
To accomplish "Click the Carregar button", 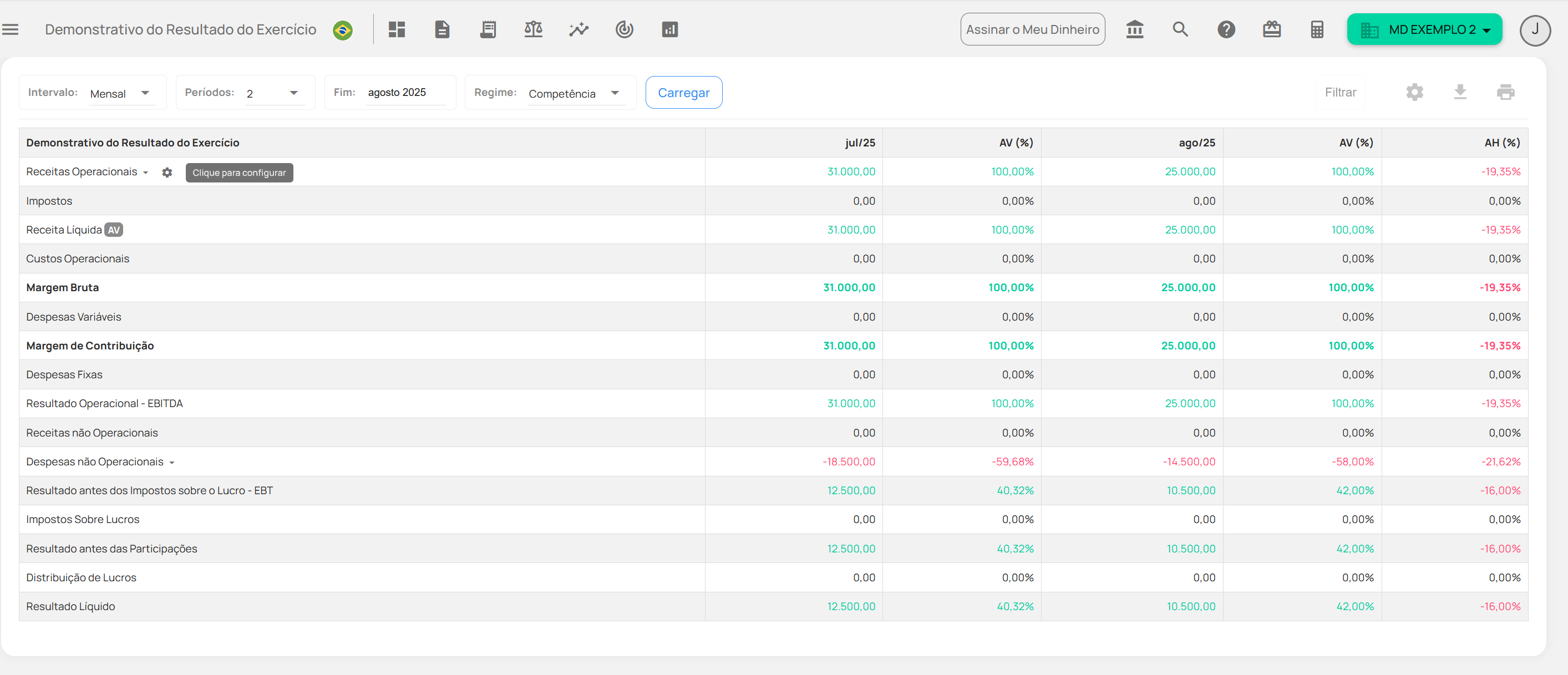I will pos(683,93).
